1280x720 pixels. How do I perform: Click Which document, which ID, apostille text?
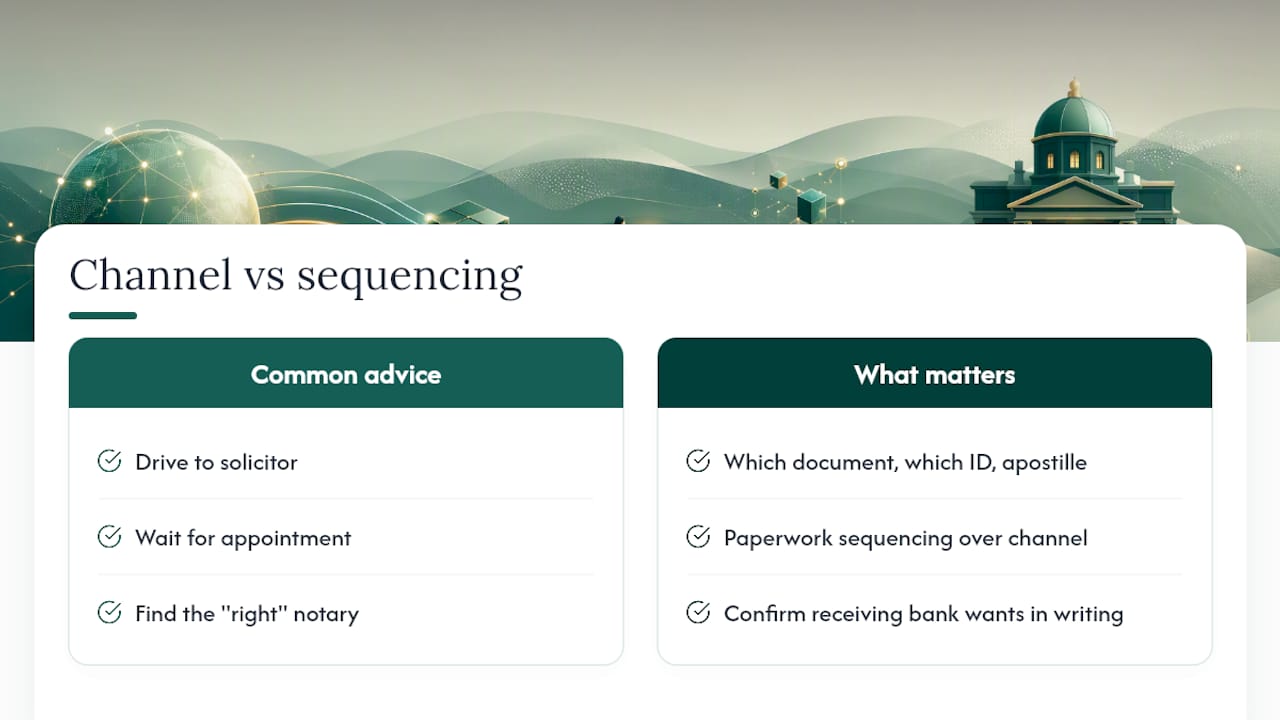[x=905, y=462]
